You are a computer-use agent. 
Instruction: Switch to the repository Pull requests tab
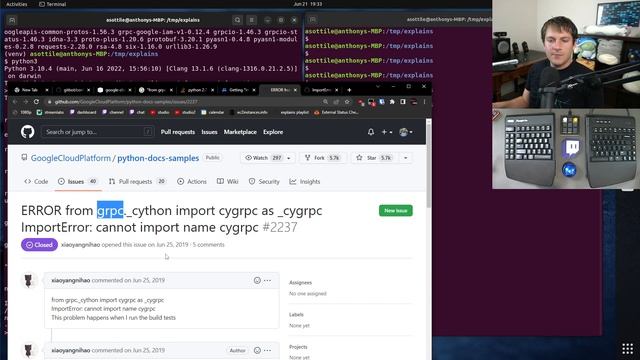pyautogui.click(x=137, y=182)
